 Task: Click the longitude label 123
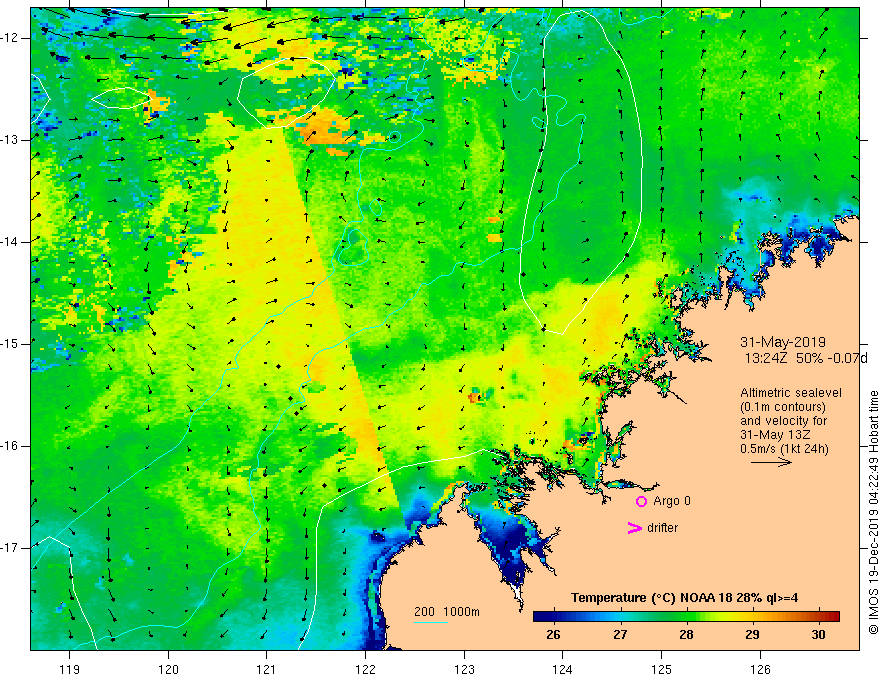(x=464, y=669)
